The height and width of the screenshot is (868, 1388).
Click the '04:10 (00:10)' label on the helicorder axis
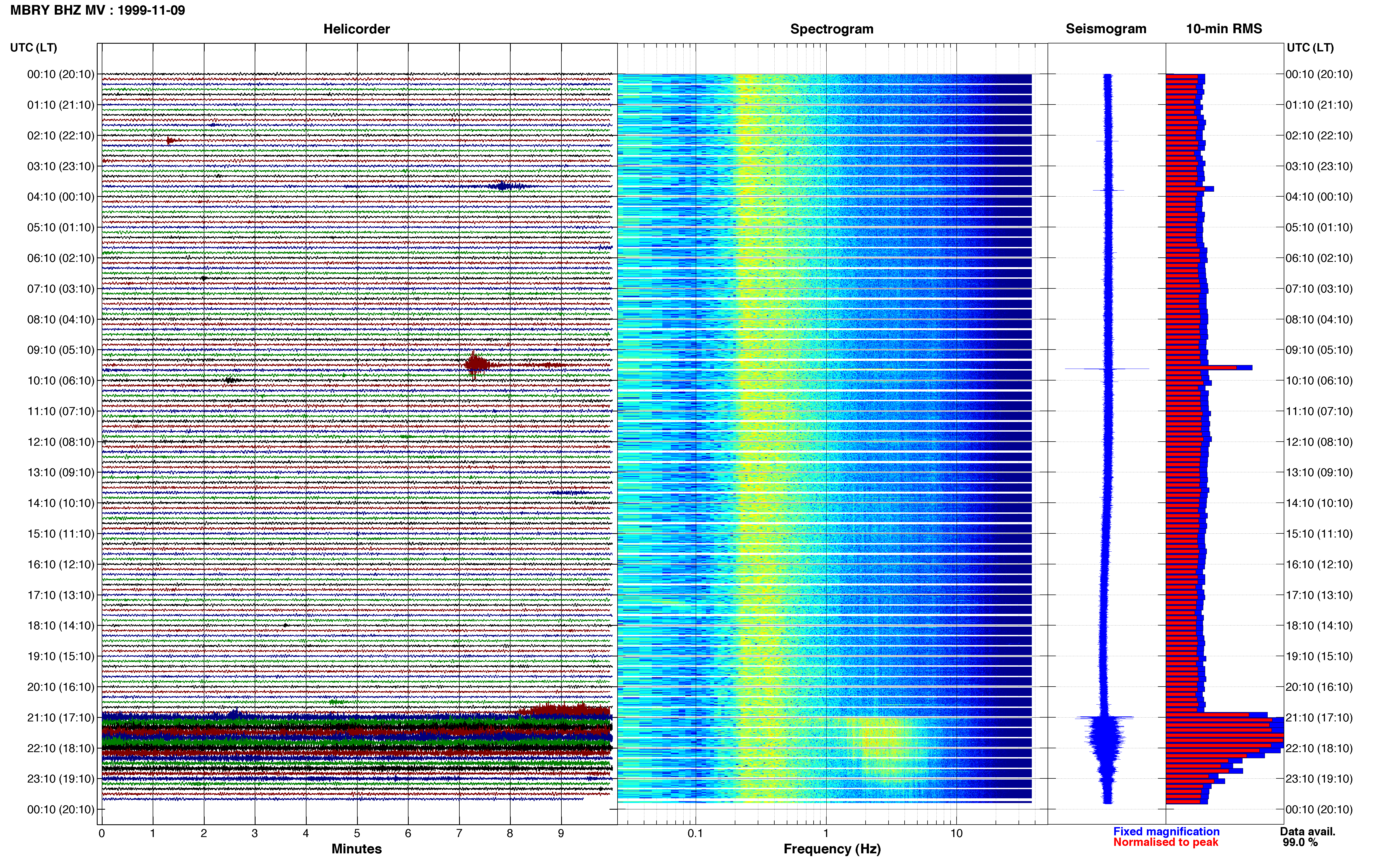61,197
